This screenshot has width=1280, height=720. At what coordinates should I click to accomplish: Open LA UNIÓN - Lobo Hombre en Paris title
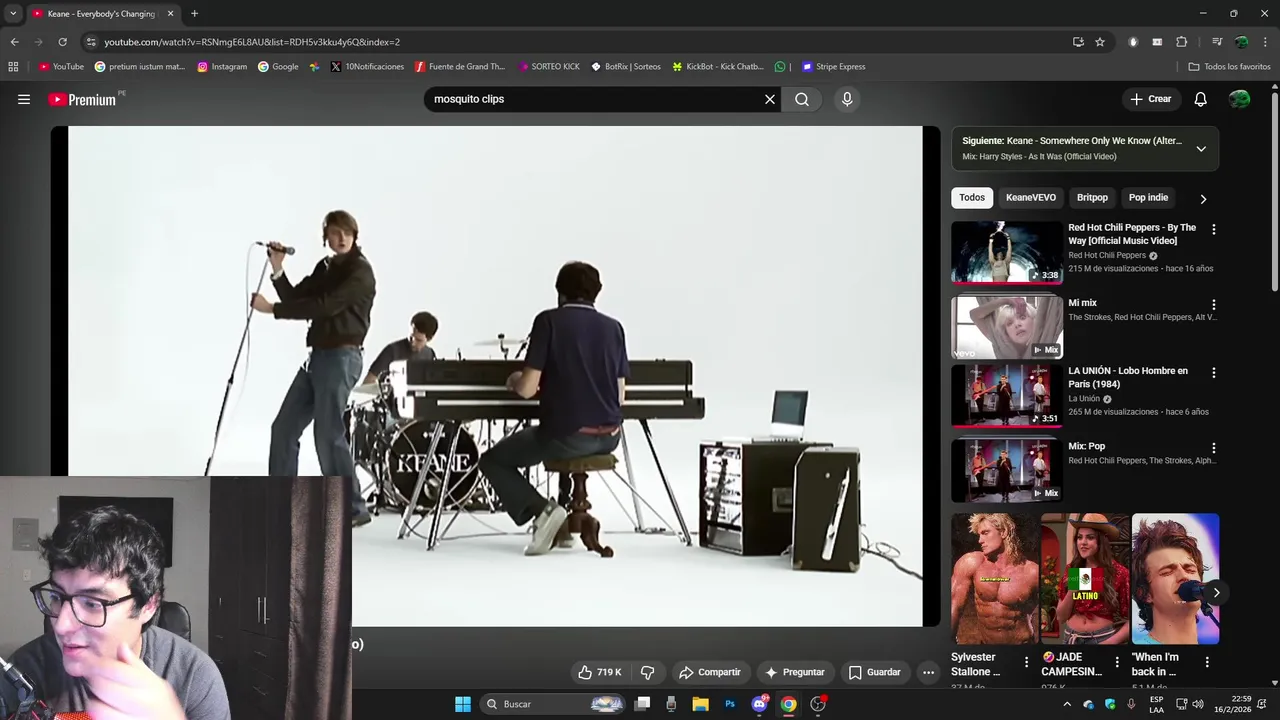[1128, 377]
